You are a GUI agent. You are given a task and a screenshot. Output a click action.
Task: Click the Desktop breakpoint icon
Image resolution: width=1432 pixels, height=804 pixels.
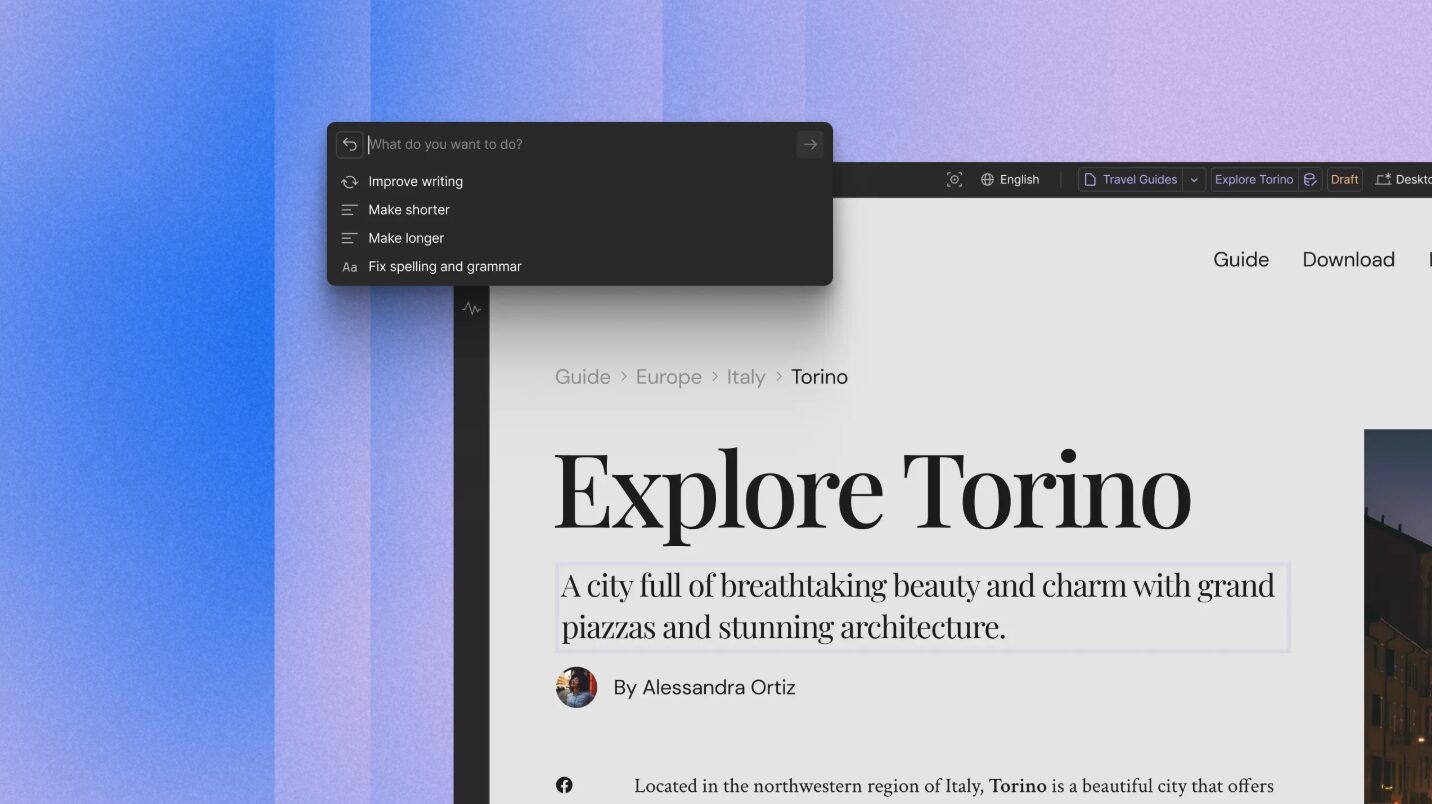click(x=1383, y=180)
